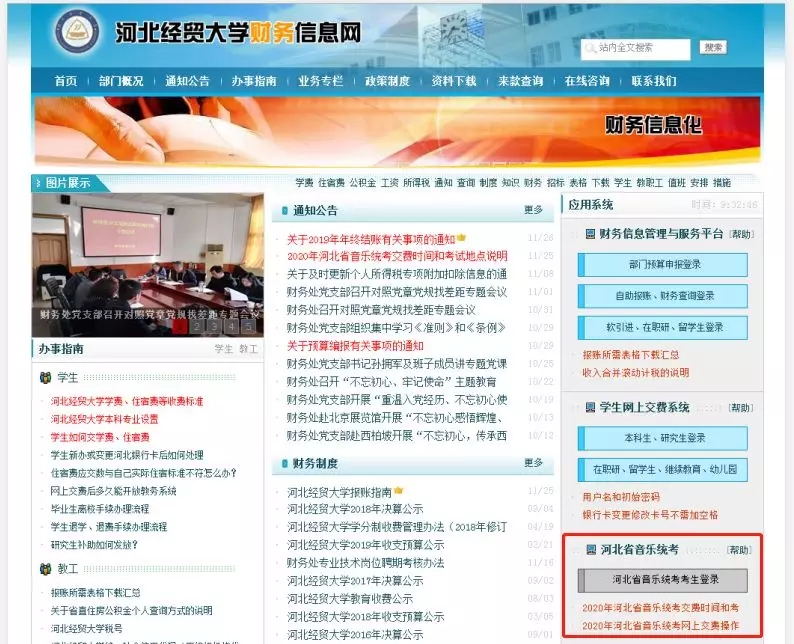Screen dimensions: 794x644
Task: Switch 办事指南 to the 教工 tab
Action: pyautogui.click(x=248, y=349)
